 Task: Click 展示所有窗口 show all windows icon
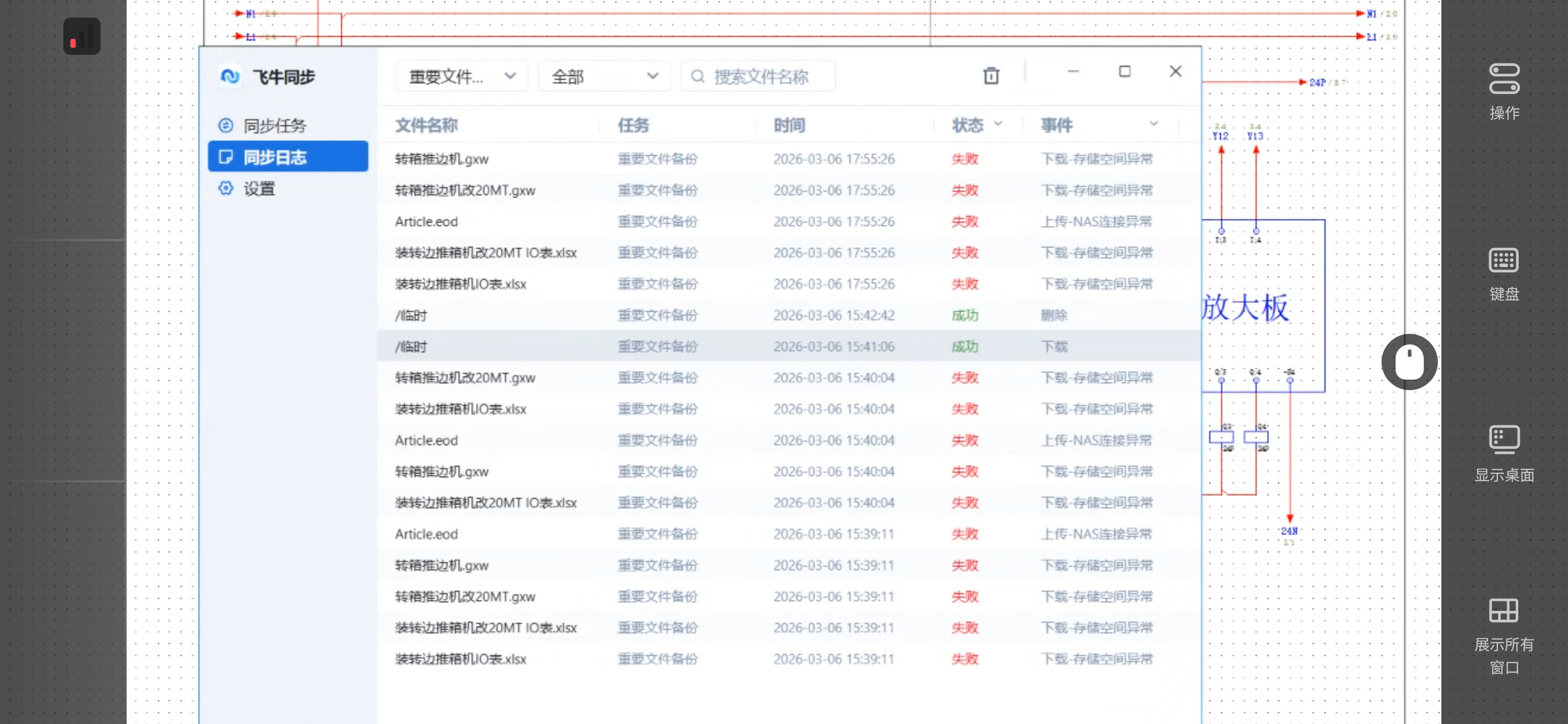coord(1504,611)
